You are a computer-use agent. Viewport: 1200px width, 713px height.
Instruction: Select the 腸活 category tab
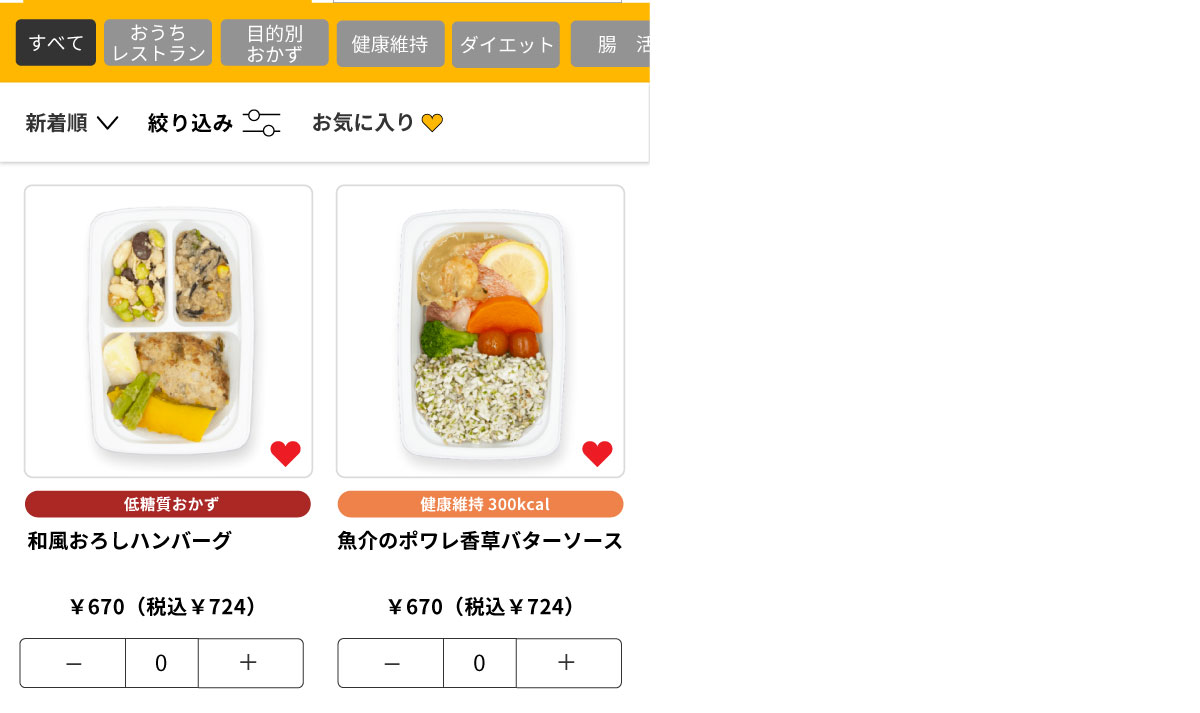(x=610, y=44)
